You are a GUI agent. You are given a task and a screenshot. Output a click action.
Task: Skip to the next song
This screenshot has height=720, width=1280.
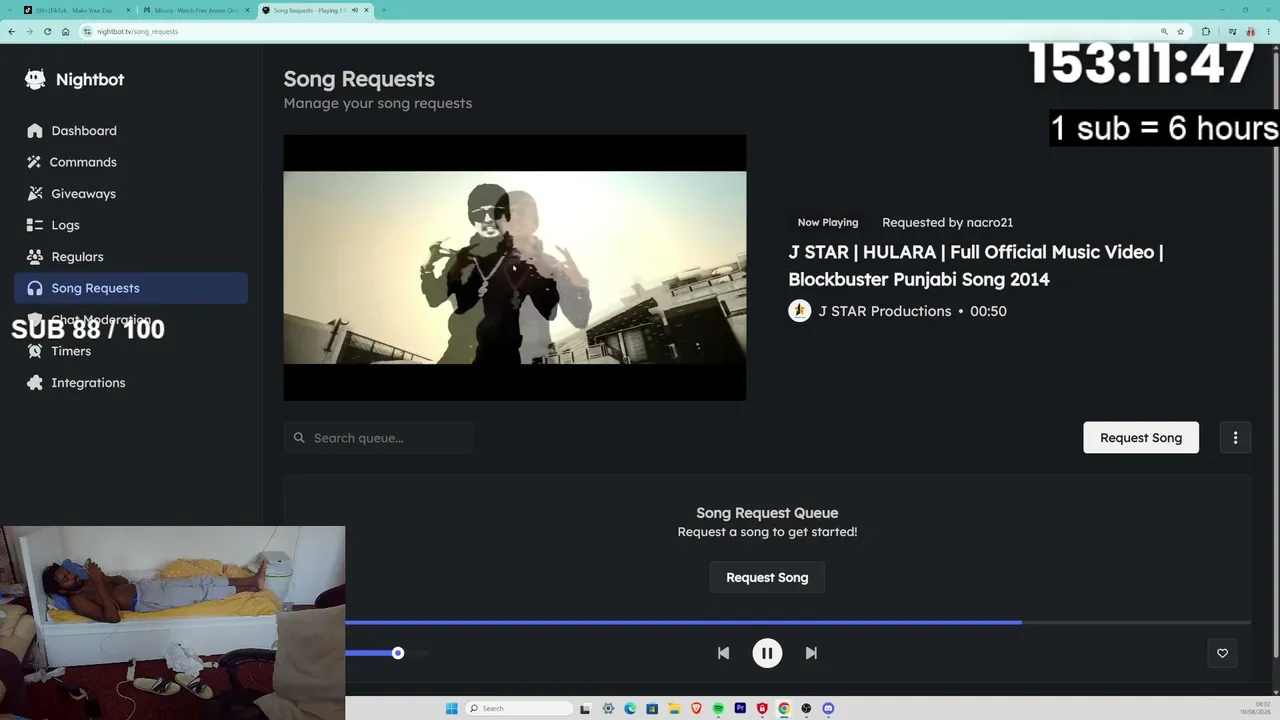point(811,653)
